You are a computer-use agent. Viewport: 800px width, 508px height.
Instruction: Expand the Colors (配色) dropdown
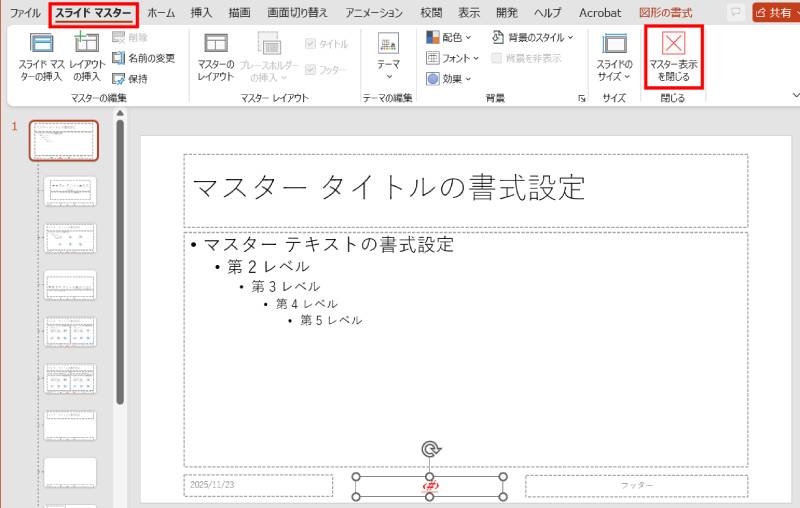[x=449, y=37]
